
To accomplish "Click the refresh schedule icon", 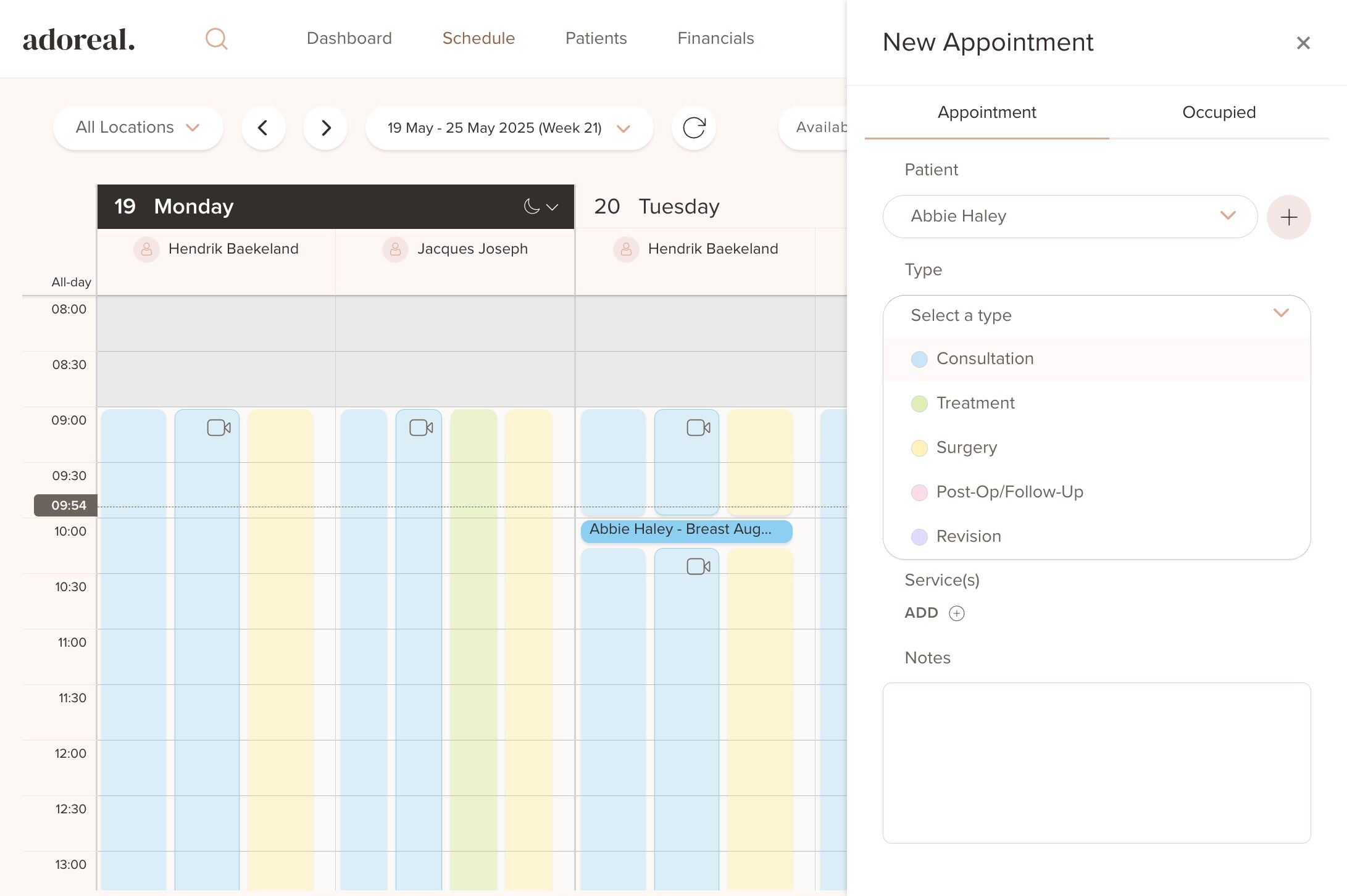I will pos(693,128).
